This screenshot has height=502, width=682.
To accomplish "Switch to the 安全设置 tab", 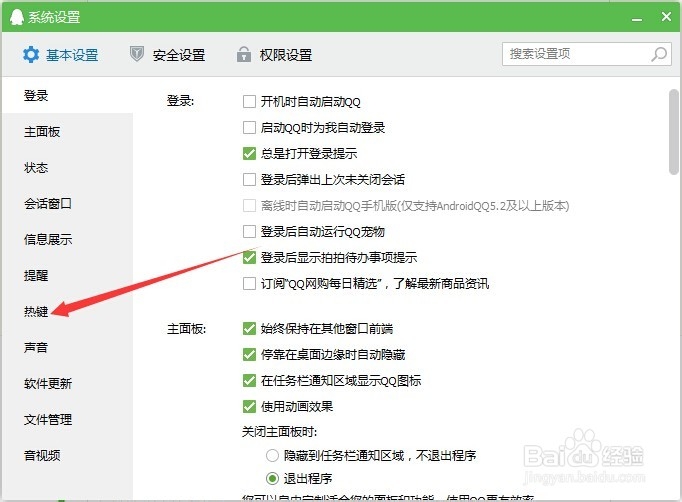I will pos(167,55).
